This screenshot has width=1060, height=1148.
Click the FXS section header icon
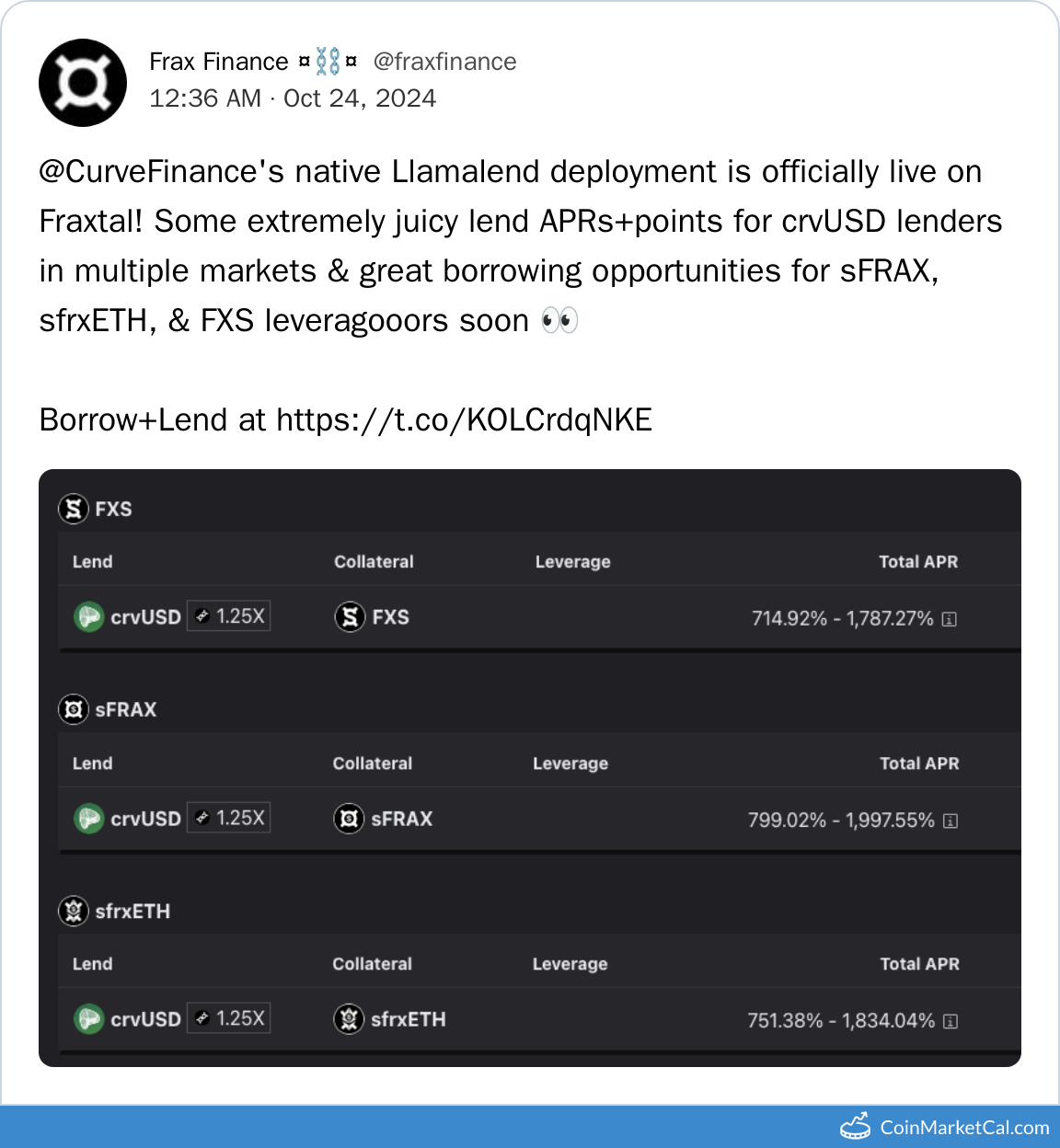74,509
